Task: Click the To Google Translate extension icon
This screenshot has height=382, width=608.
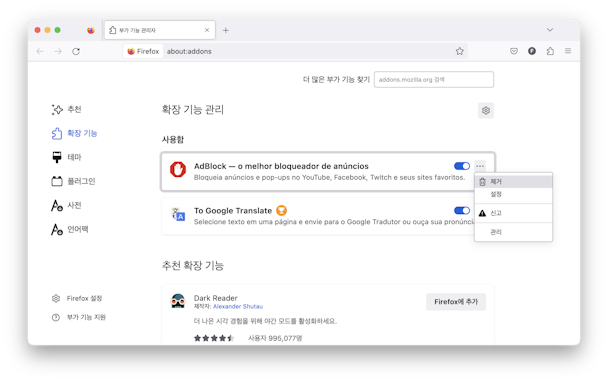Action: [178, 214]
